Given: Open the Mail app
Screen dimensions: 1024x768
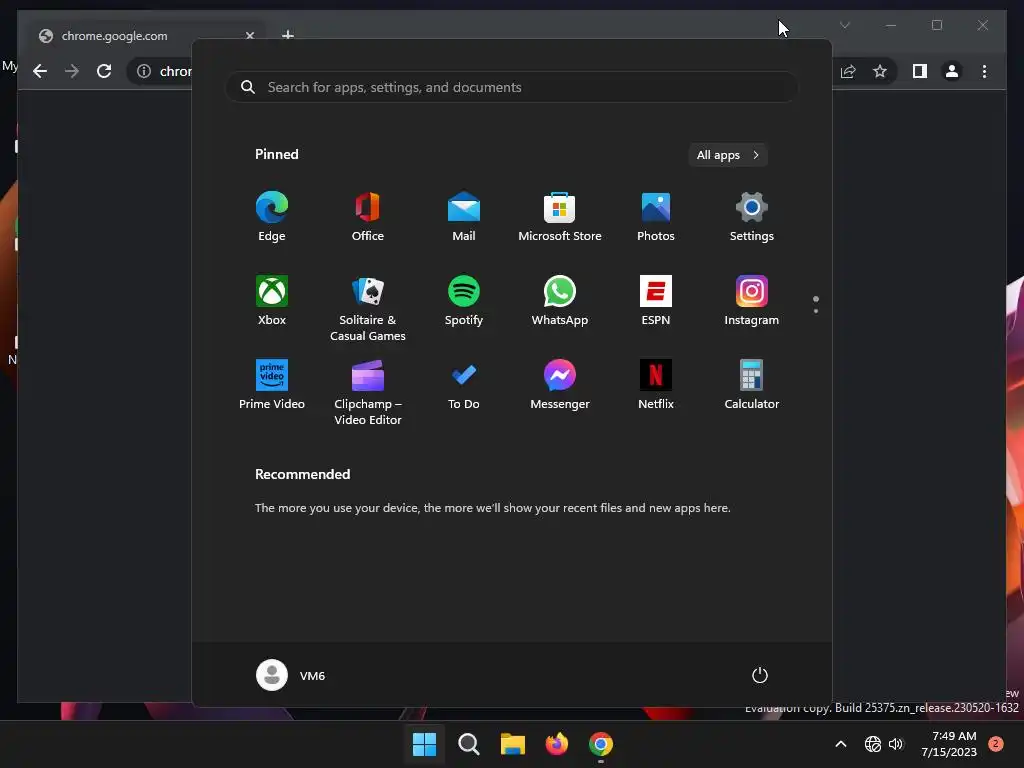Looking at the screenshot, I should coord(464,217).
